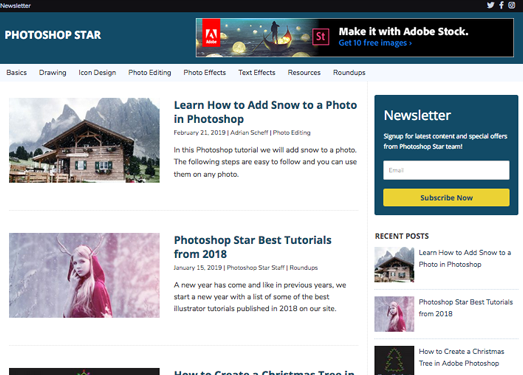Open the Basics menu item
Viewport: 523px width, 375px height.
click(x=16, y=72)
